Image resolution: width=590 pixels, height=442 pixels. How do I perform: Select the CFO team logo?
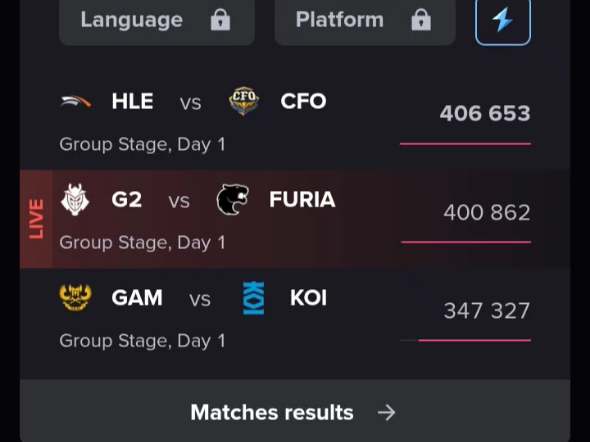pyautogui.click(x=244, y=101)
